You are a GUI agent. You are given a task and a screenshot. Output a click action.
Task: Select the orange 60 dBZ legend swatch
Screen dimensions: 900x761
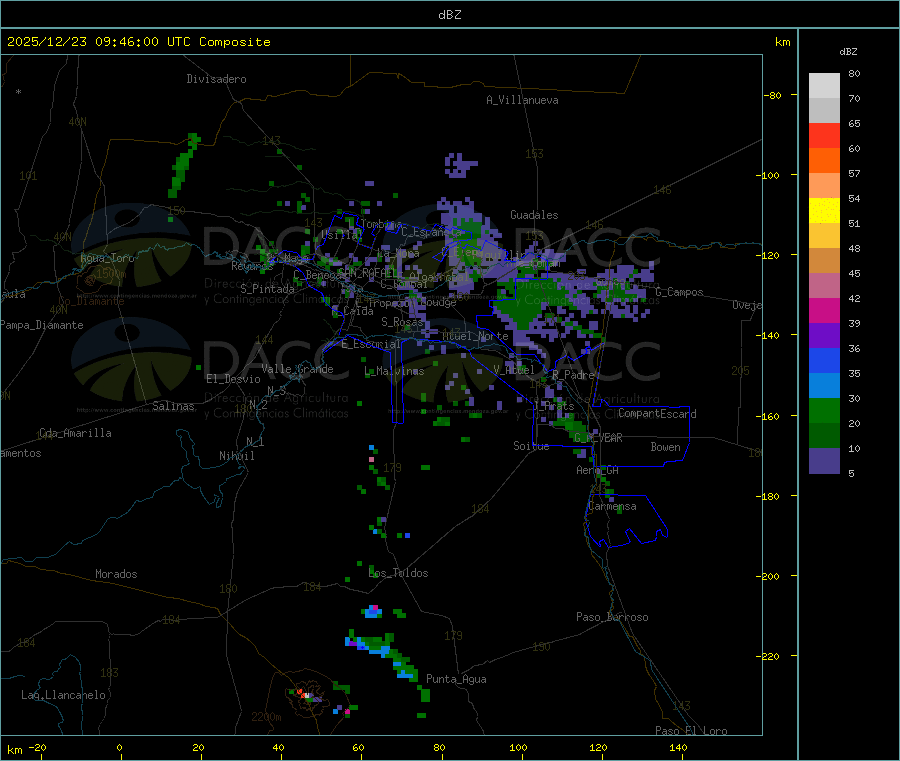tap(824, 161)
